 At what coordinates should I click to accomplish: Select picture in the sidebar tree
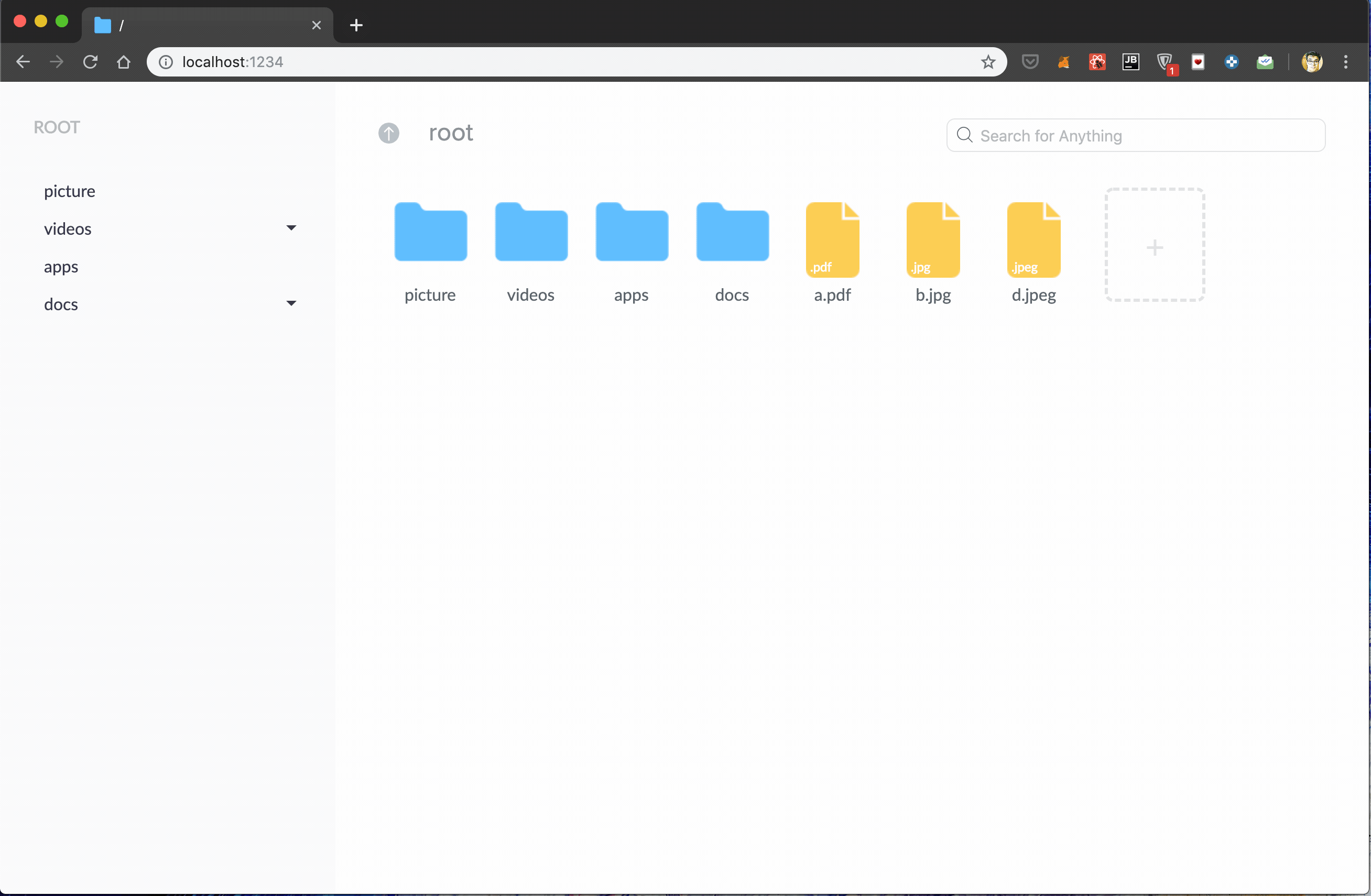(70, 191)
